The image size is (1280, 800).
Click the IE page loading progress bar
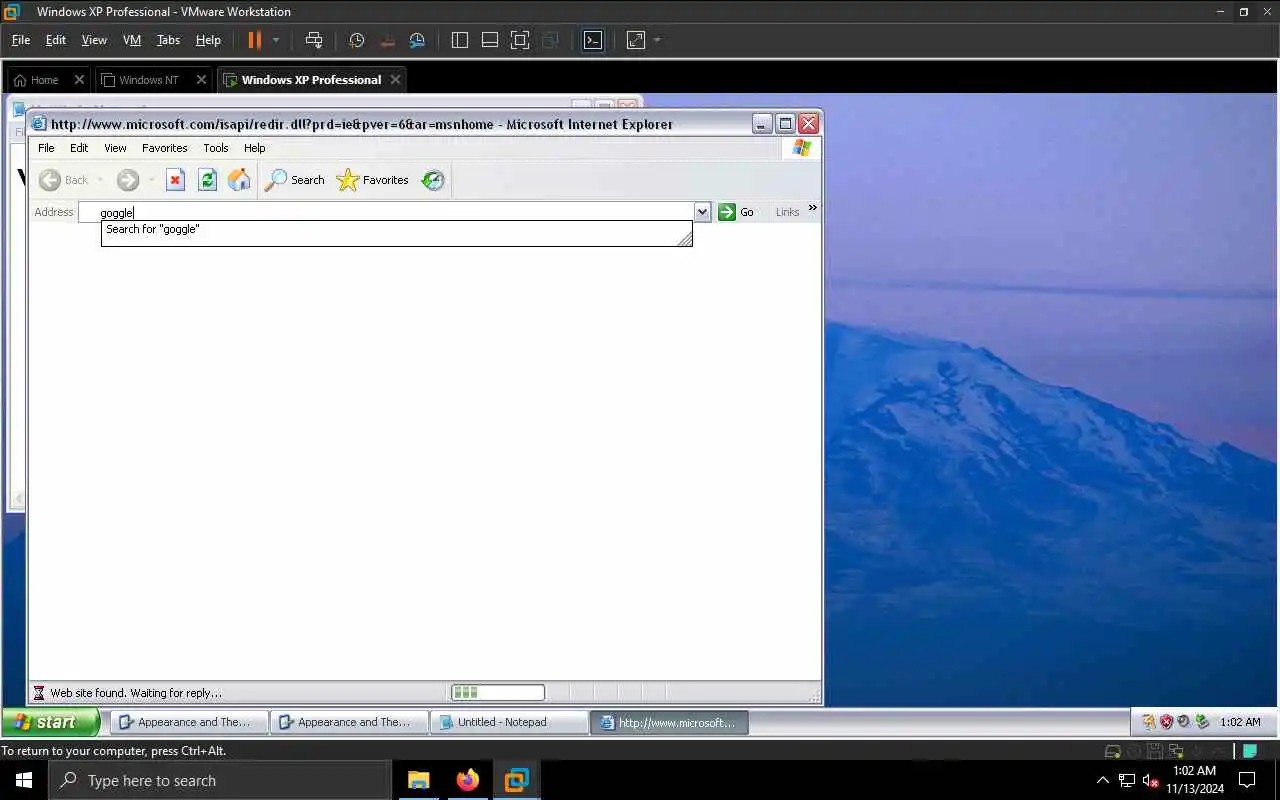click(x=498, y=692)
